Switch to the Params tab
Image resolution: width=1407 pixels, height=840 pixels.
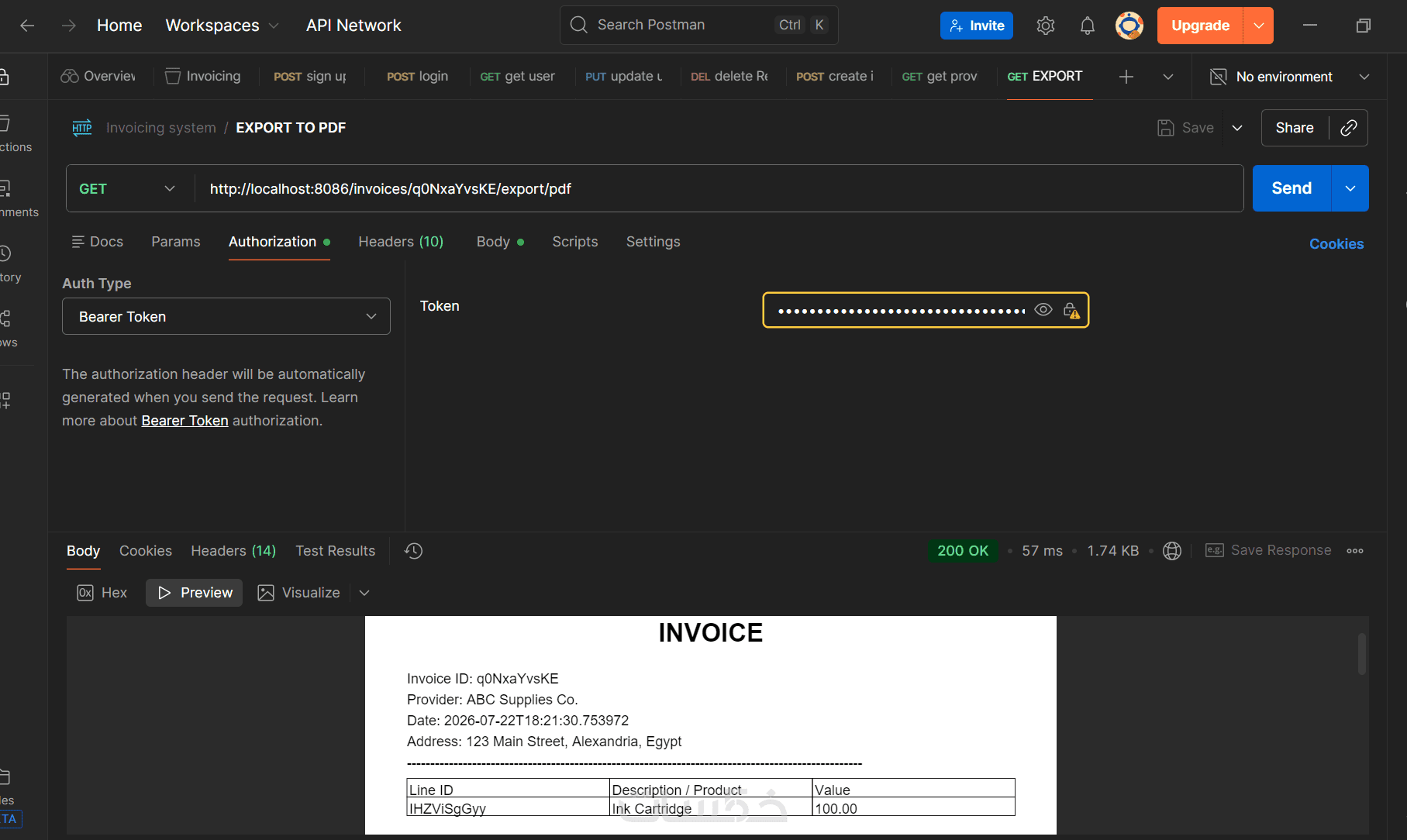tap(176, 242)
